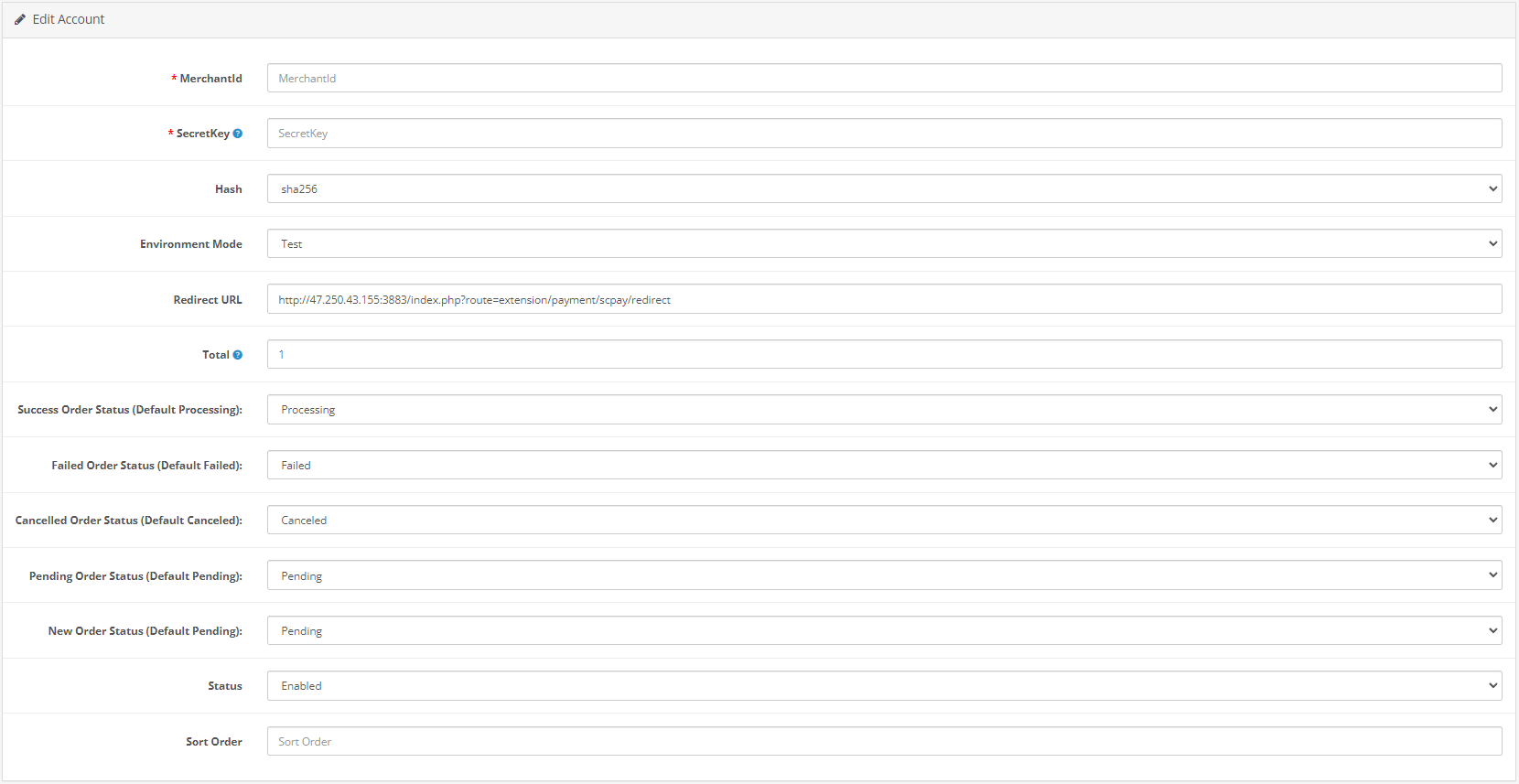The image size is (1519, 784).
Task: Open the Pending Order Status dropdown
Action: tap(884, 575)
